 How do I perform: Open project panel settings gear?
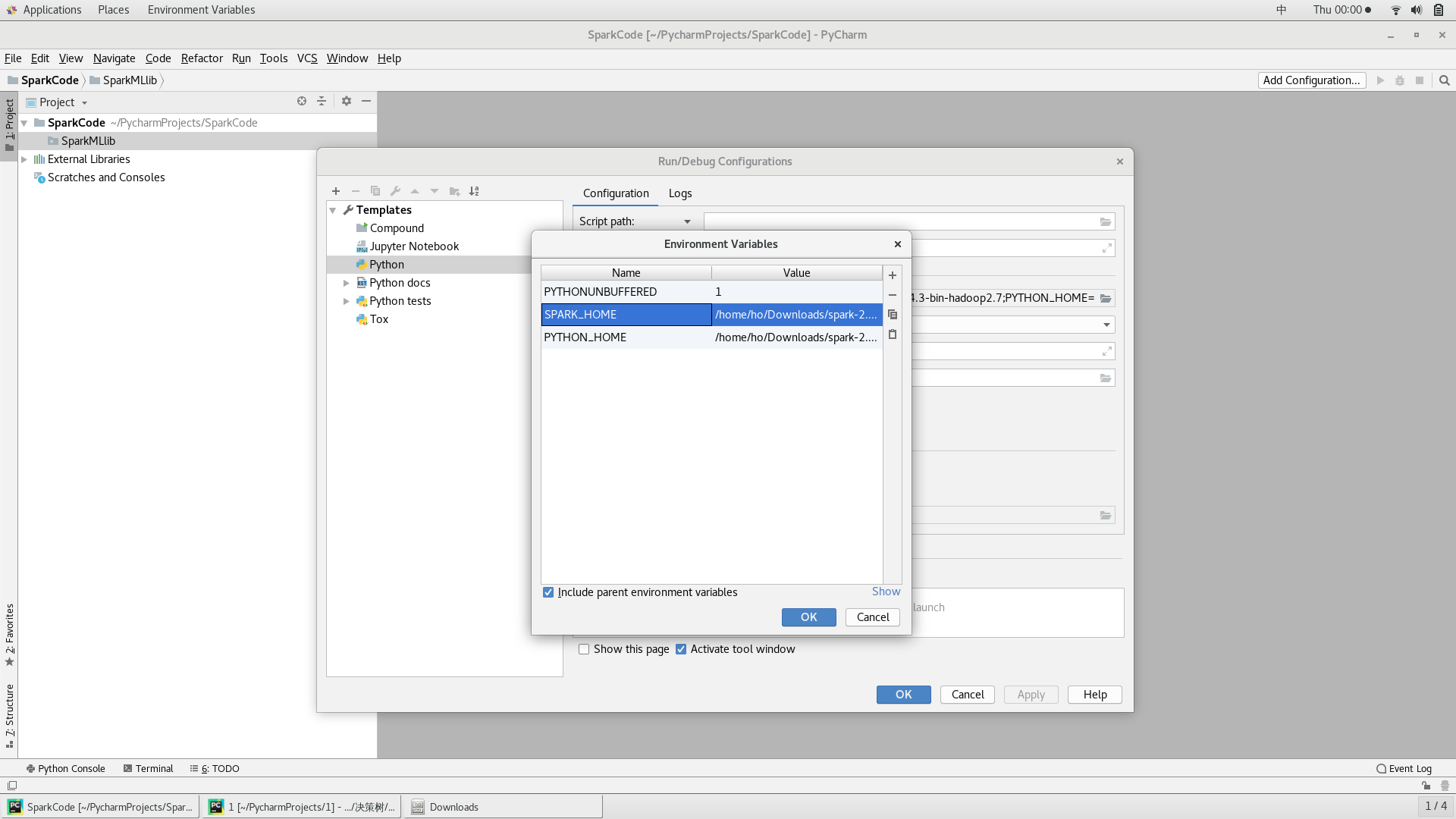tap(347, 101)
